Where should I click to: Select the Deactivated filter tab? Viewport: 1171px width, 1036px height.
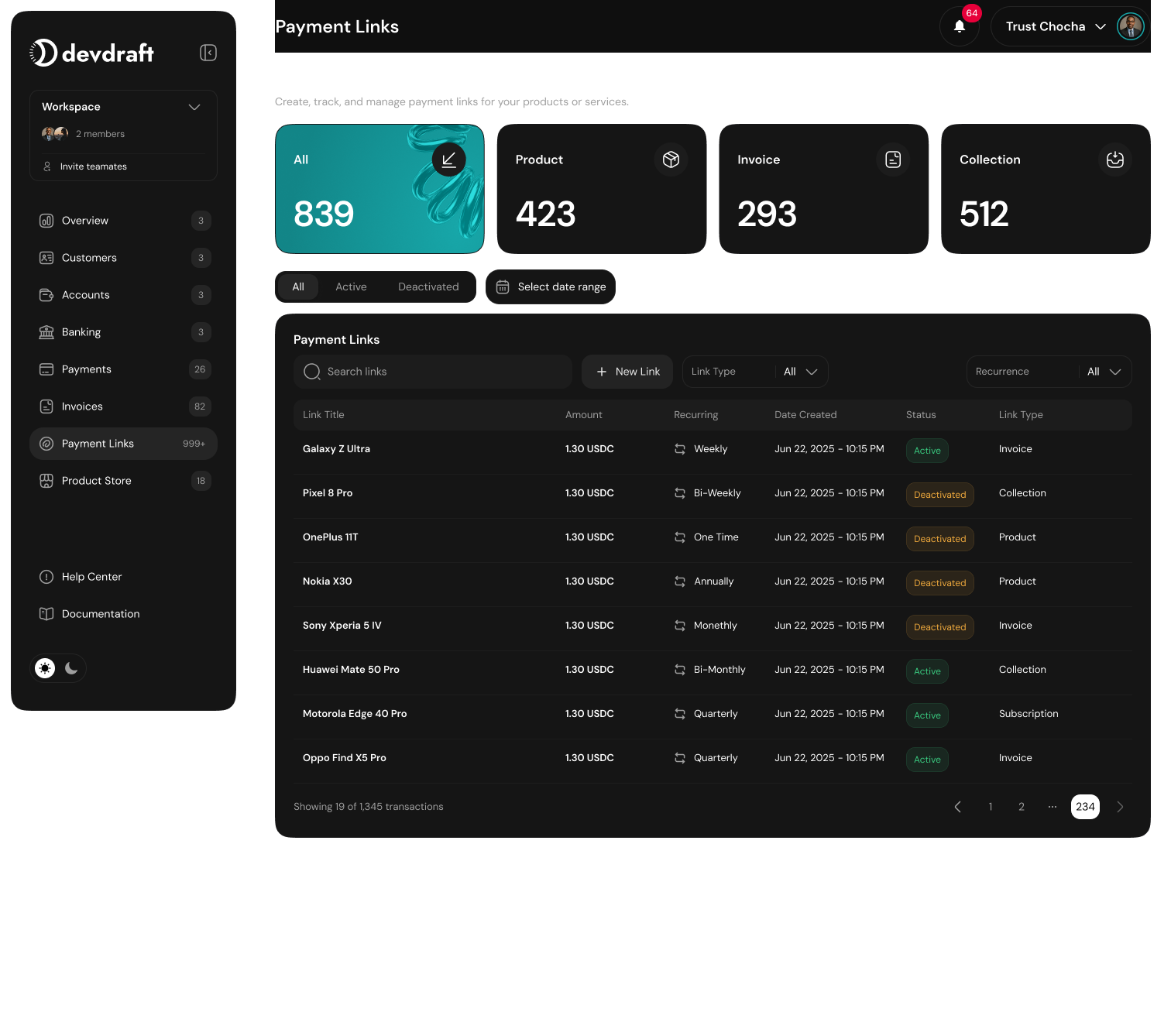point(428,286)
